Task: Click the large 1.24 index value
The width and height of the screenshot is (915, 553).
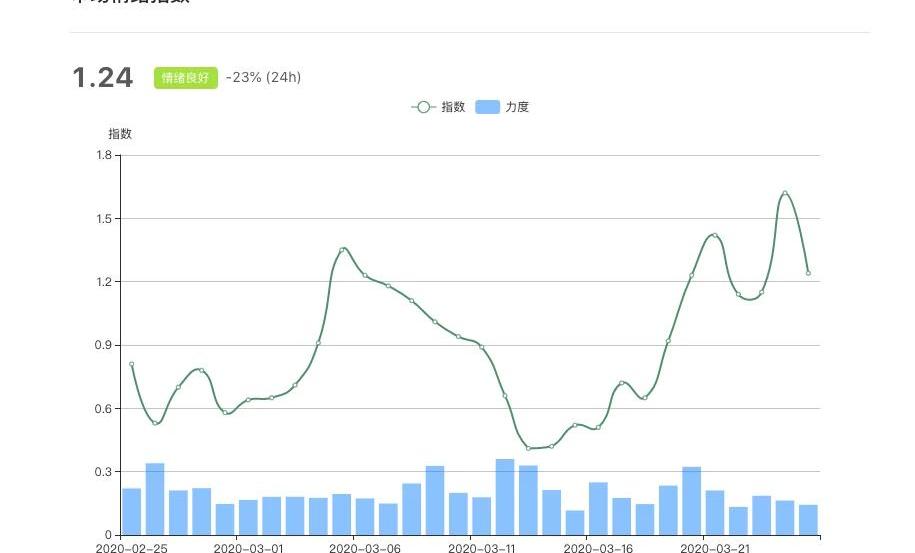Action: (x=102, y=78)
